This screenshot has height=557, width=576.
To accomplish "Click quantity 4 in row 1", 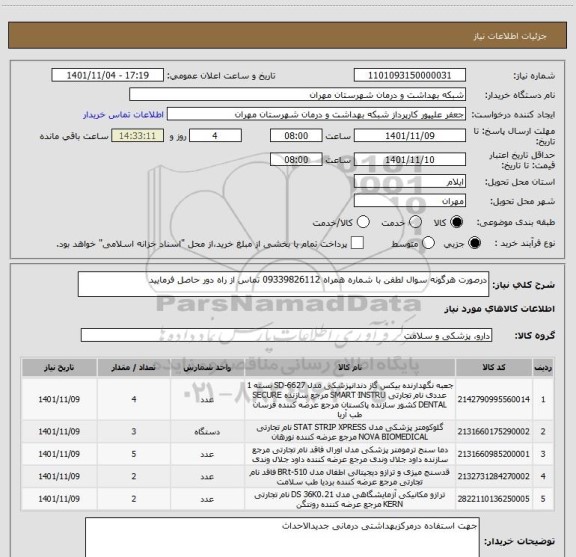I will (134, 399).
